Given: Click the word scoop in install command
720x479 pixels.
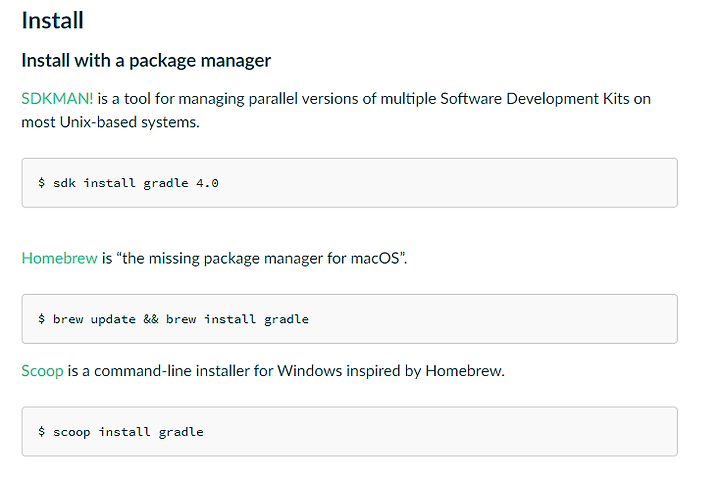Looking at the screenshot, I should [x=72, y=433].
